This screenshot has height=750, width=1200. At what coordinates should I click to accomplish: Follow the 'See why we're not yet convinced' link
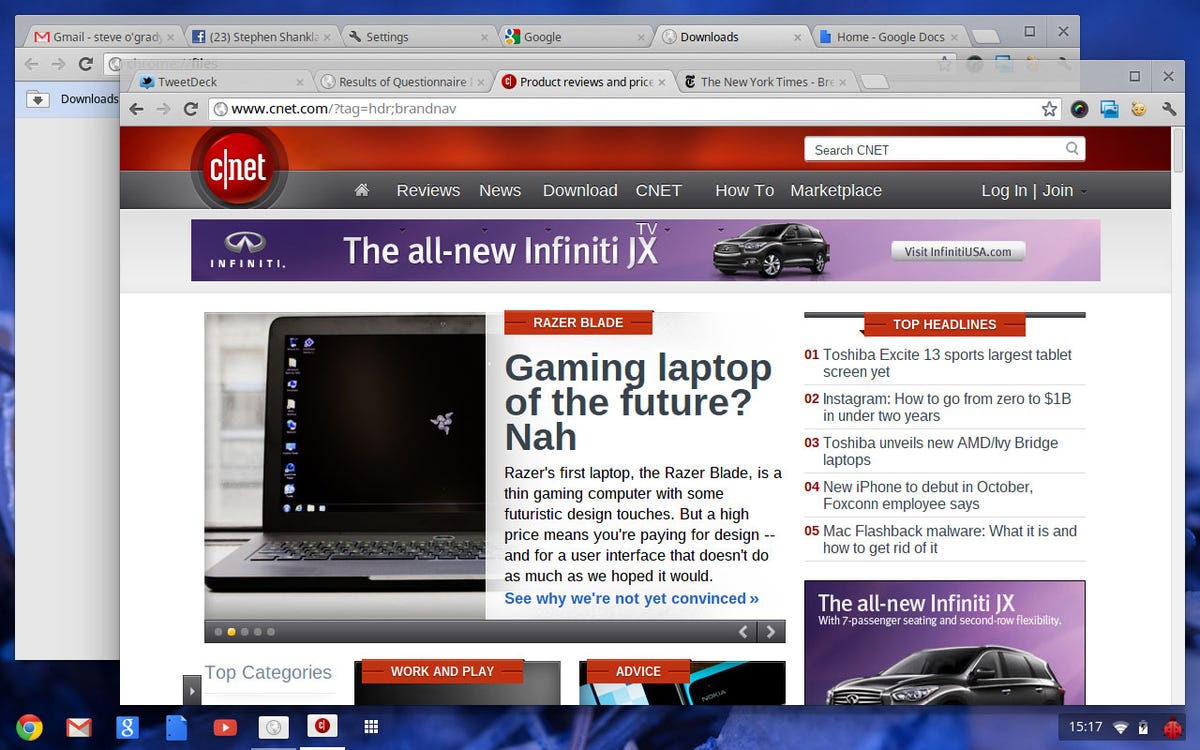click(631, 598)
